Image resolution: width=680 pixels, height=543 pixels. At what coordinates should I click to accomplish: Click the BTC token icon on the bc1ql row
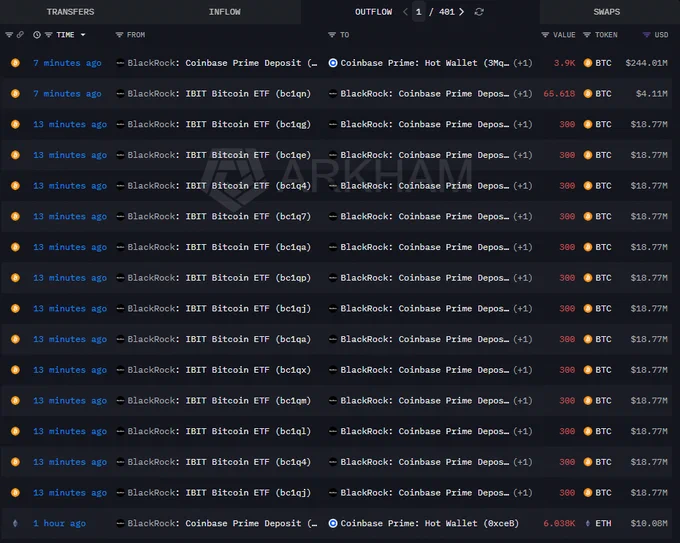tap(588, 432)
